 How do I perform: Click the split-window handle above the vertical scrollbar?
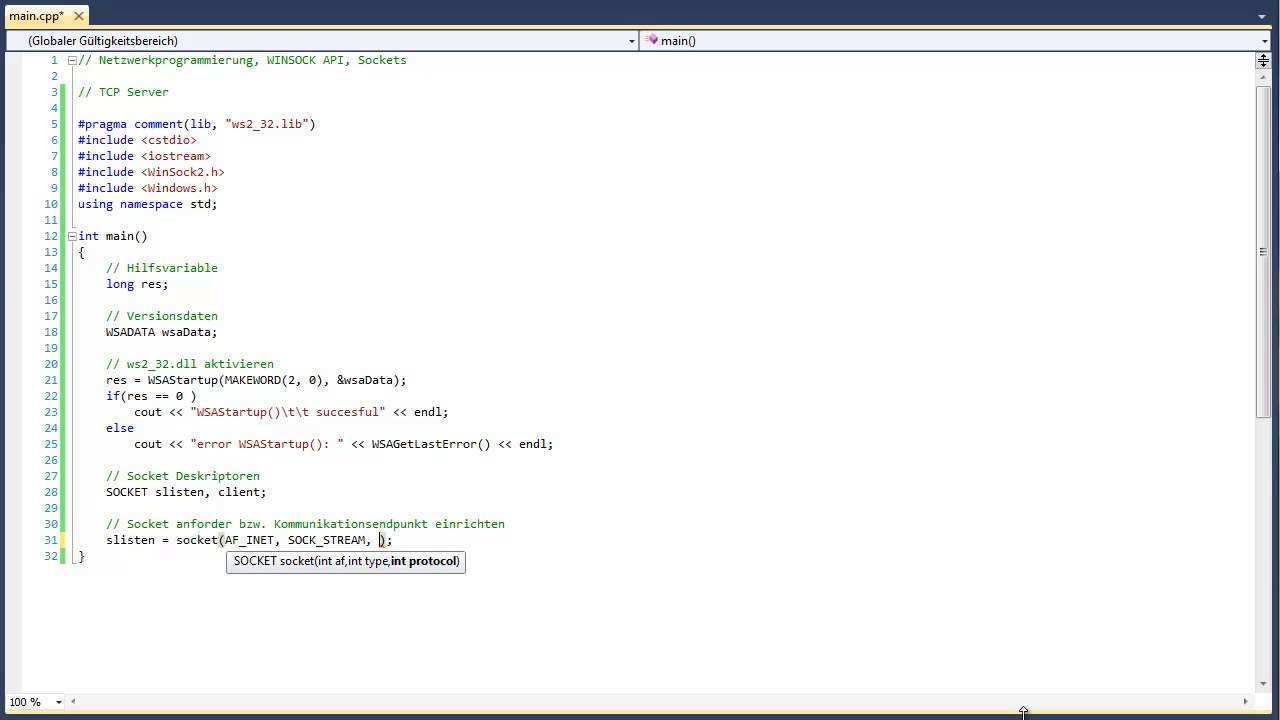(x=1263, y=60)
